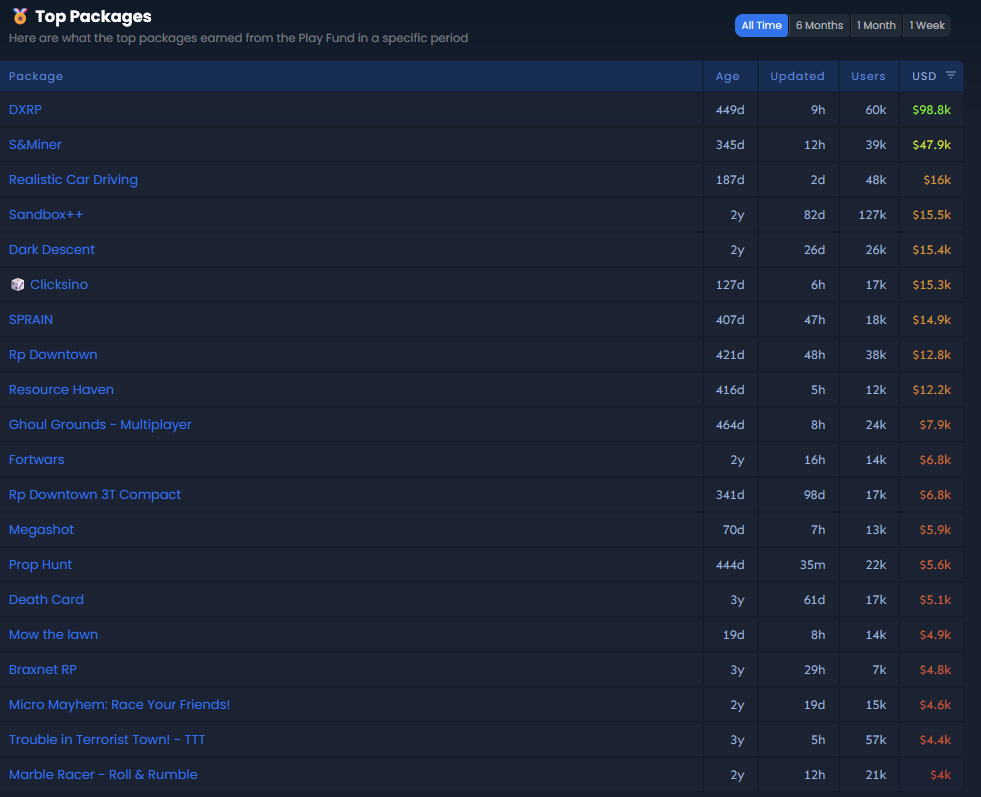Click the Clicksino dice icon

[x=18, y=285]
